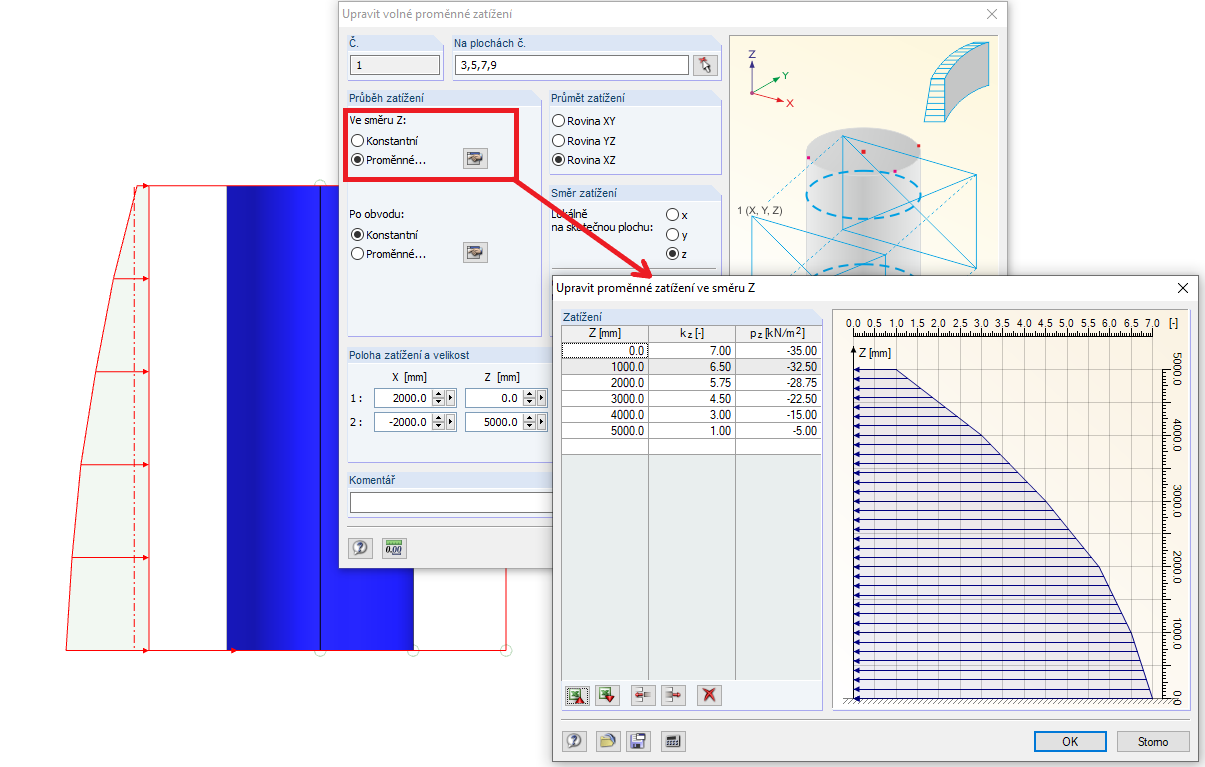Open the arrow menu beside Z 0.0
The image size is (1205, 767).
(x=541, y=398)
